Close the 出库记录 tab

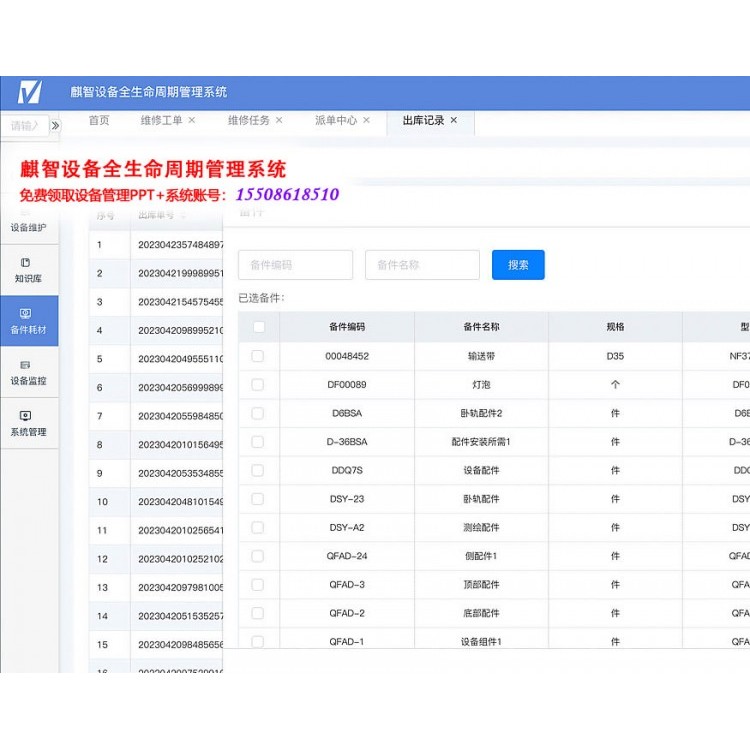(x=454, y=120)
